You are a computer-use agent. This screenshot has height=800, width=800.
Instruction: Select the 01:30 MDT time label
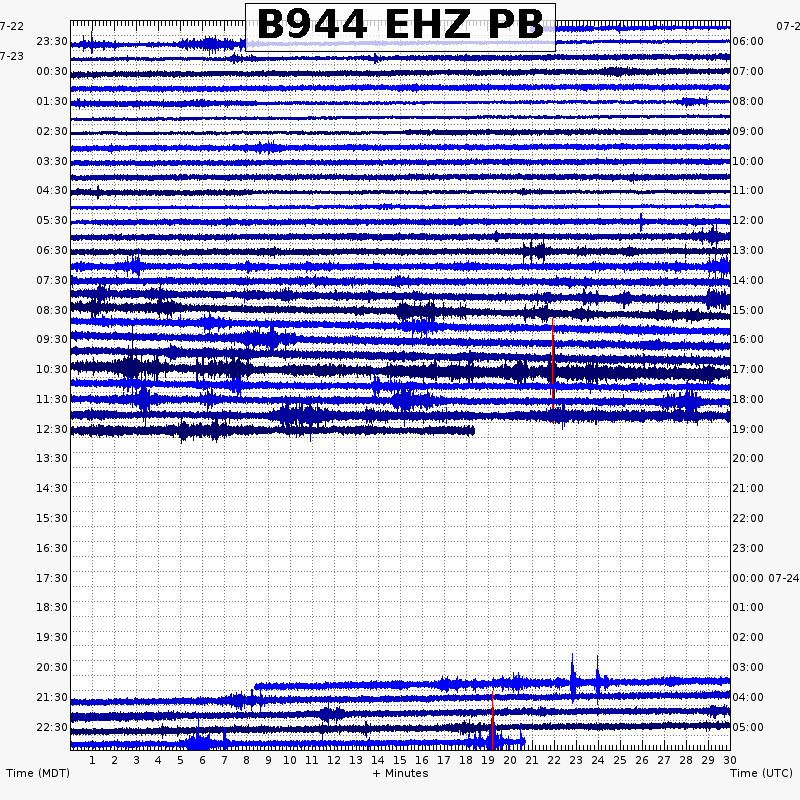(x=52, y=102)
